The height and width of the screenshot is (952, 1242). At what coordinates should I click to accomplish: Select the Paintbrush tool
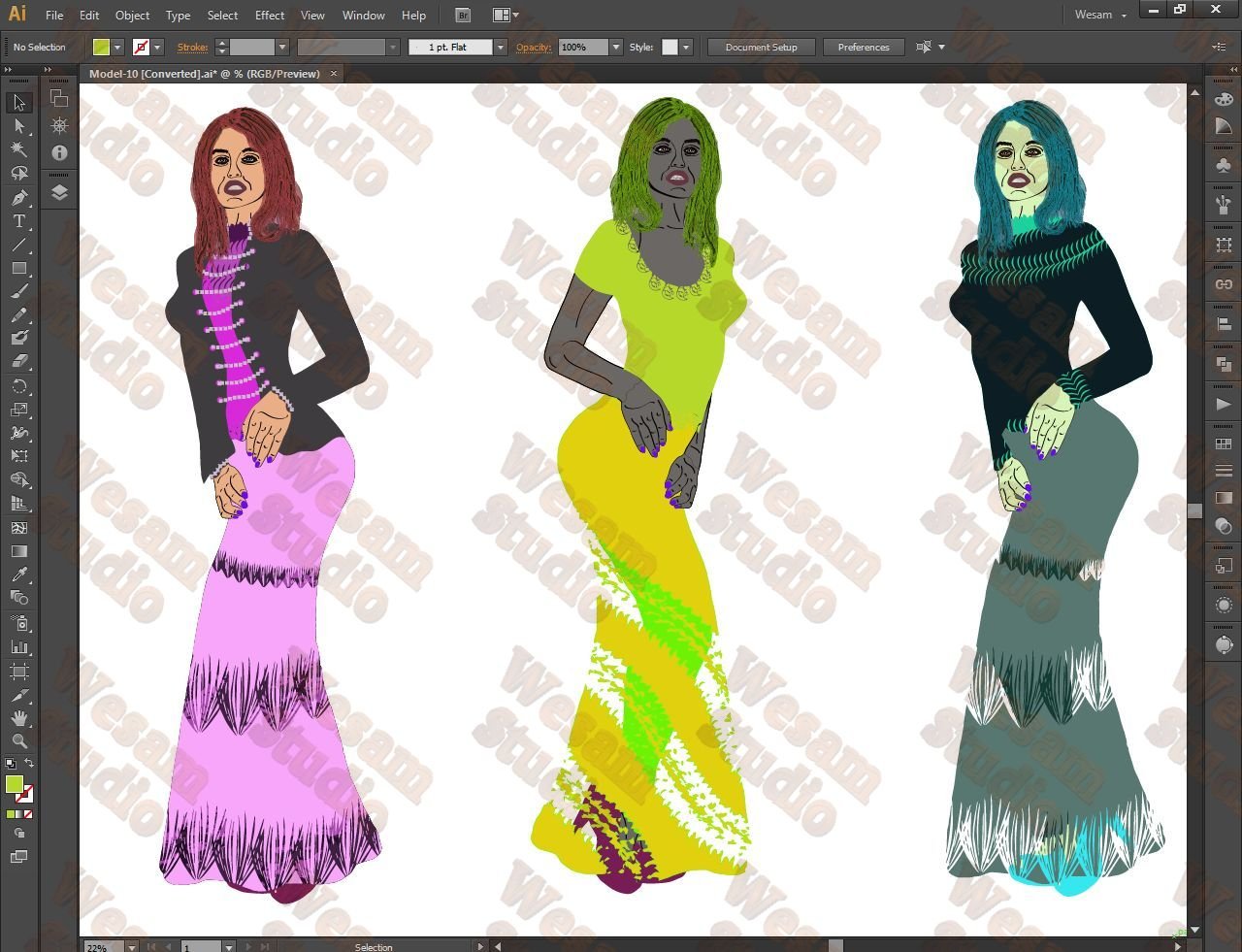18,291
